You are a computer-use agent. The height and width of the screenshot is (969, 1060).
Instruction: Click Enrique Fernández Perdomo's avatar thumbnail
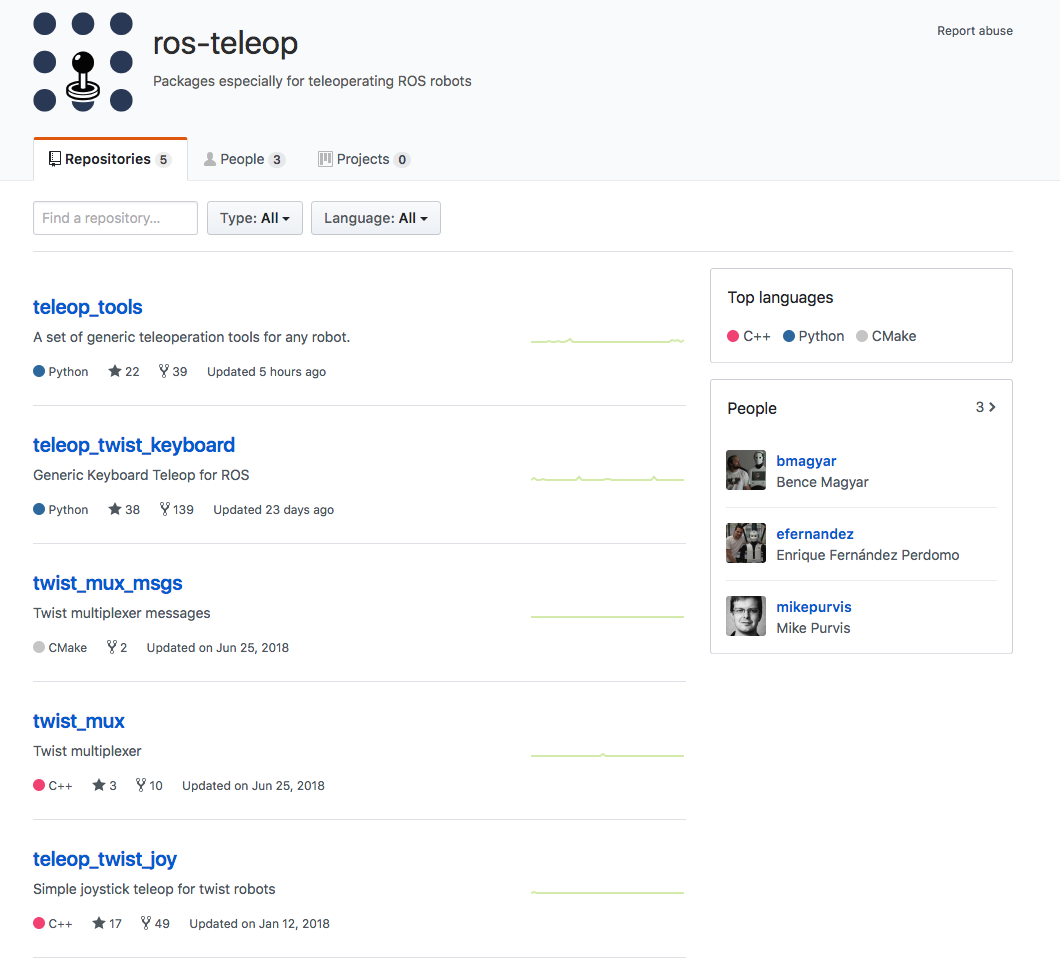(x=746, y=543)
